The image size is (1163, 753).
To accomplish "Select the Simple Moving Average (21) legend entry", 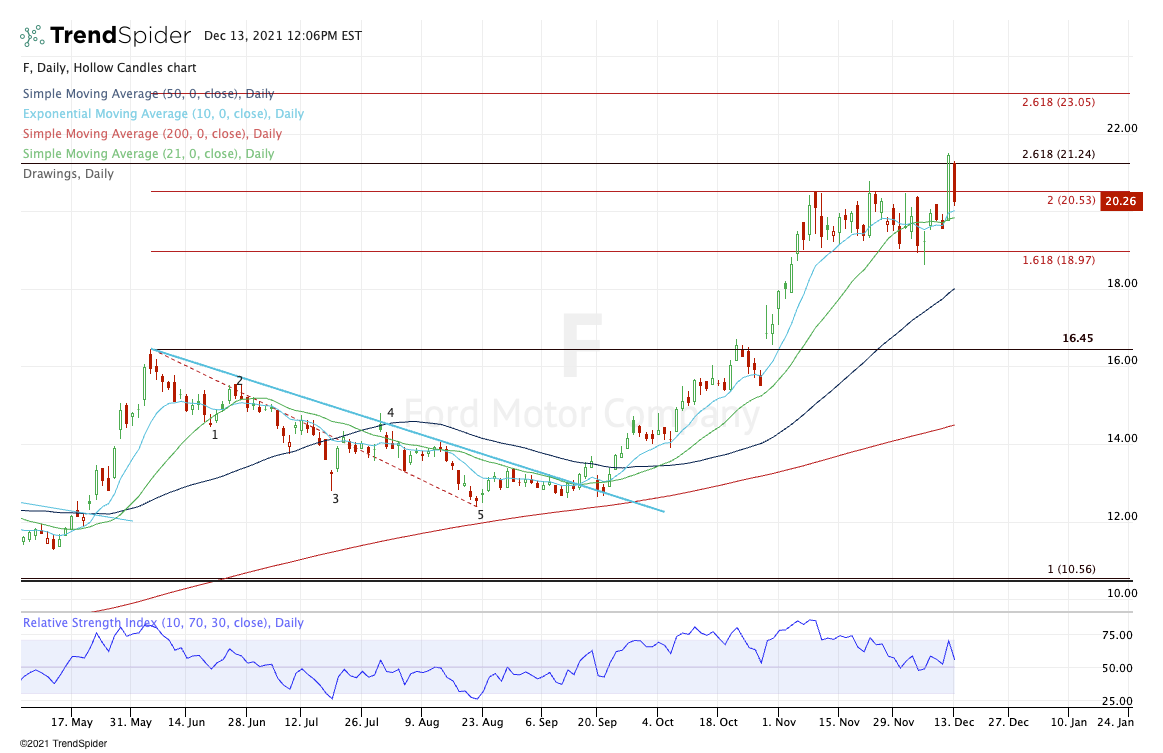I will (x=148, y=154).
